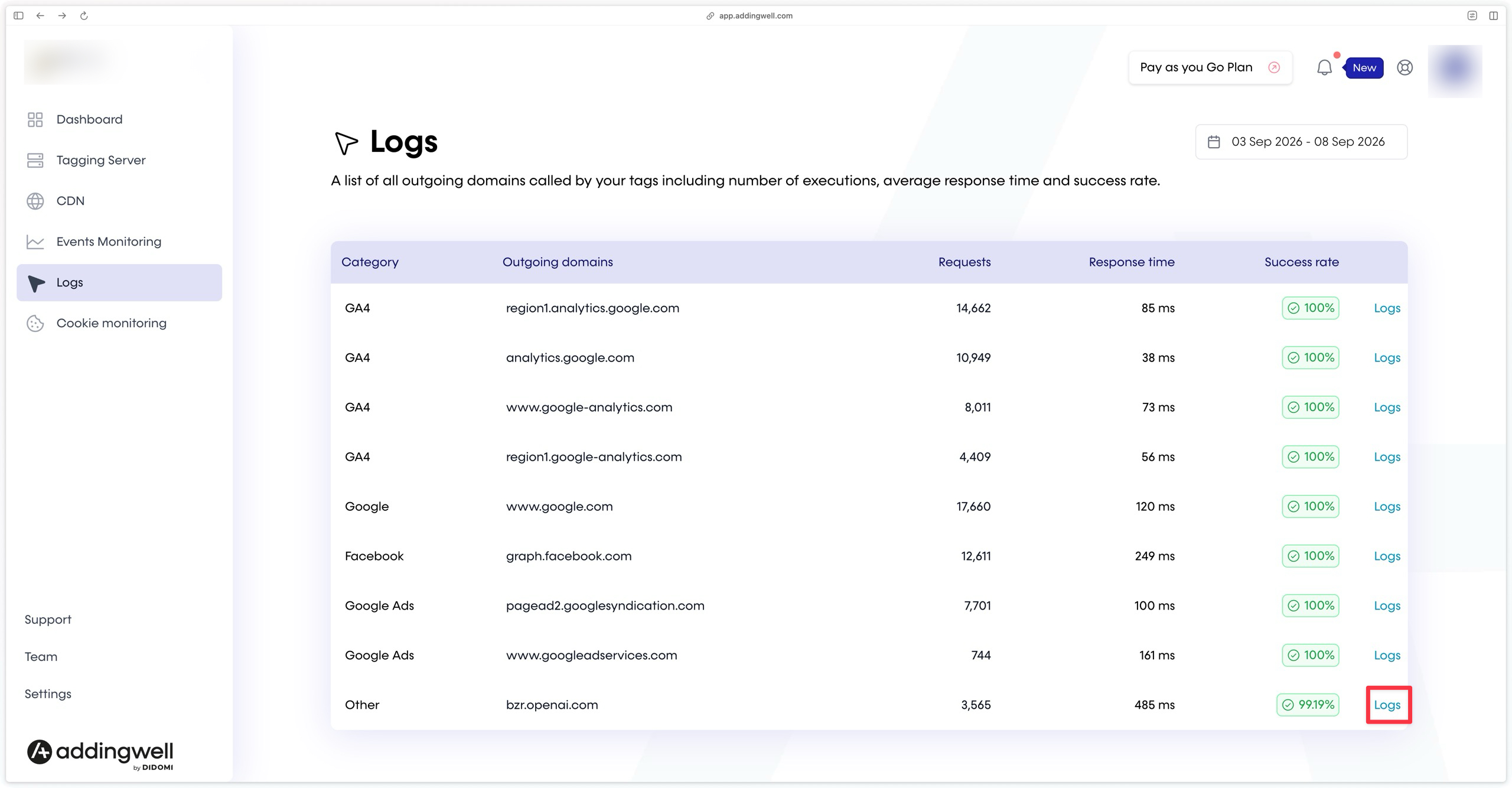1512x788 pixels.
Task: Open Cookie monitoring page
Action: (119, 323)
